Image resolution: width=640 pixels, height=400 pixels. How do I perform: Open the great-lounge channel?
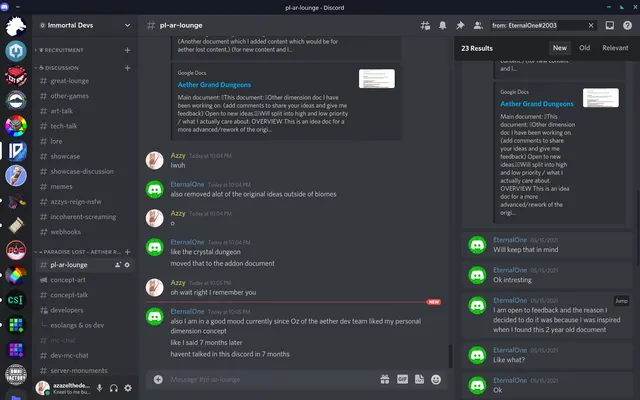click(x=85, y=81)
